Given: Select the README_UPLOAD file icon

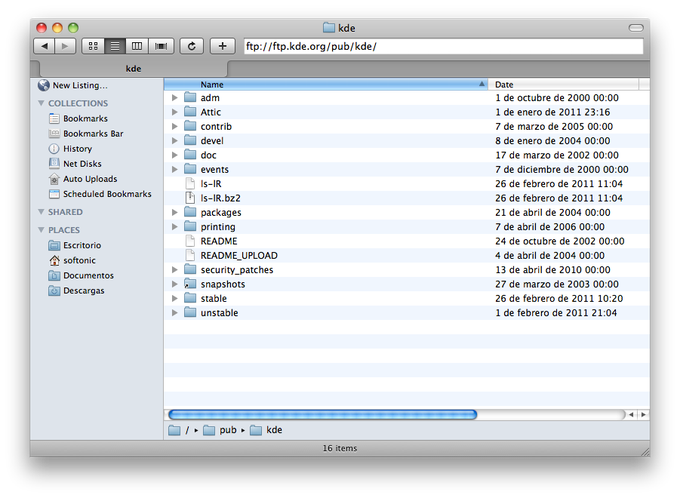Looking at the screenshot, I should pos(190,255).
